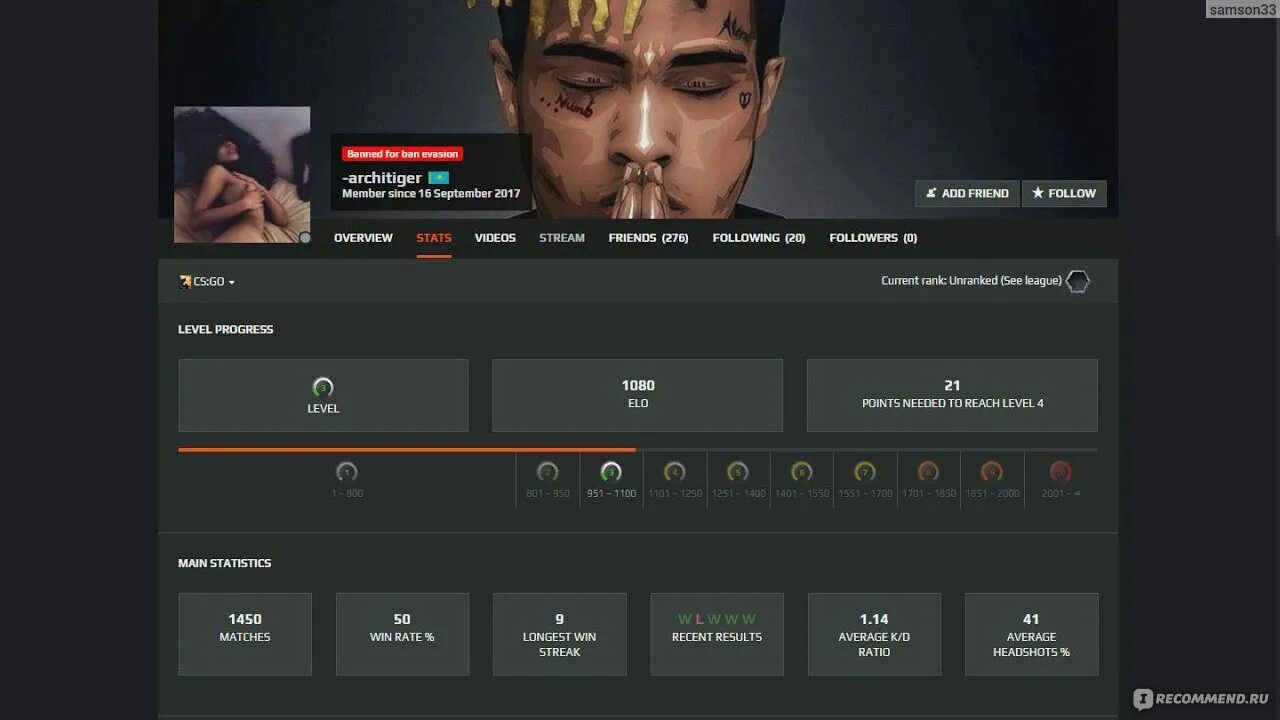Open the Stream tab

pos(562,238)
